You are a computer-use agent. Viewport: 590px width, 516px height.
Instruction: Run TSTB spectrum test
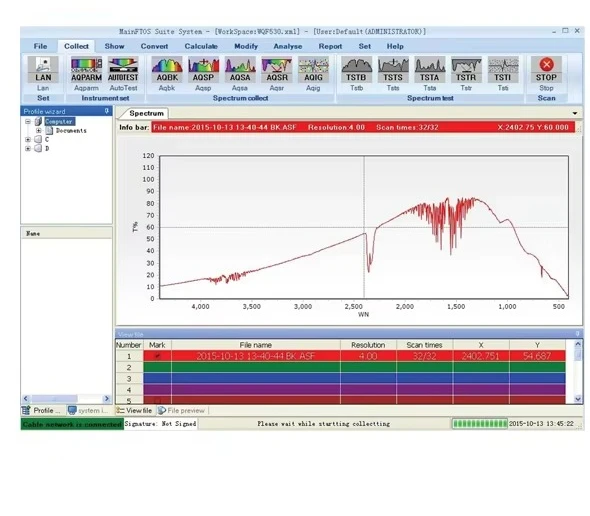click(356, 69)
